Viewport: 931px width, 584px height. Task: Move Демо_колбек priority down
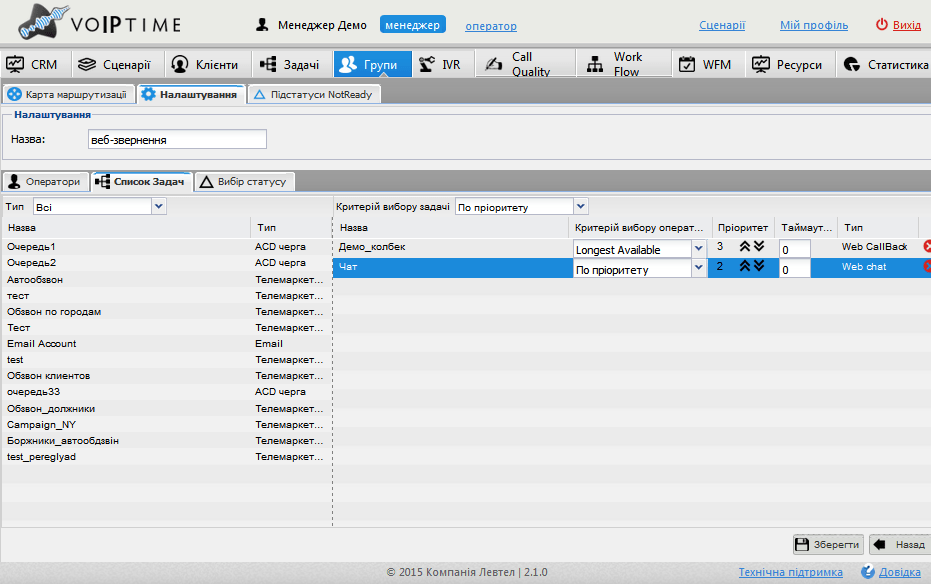point(759,246)
